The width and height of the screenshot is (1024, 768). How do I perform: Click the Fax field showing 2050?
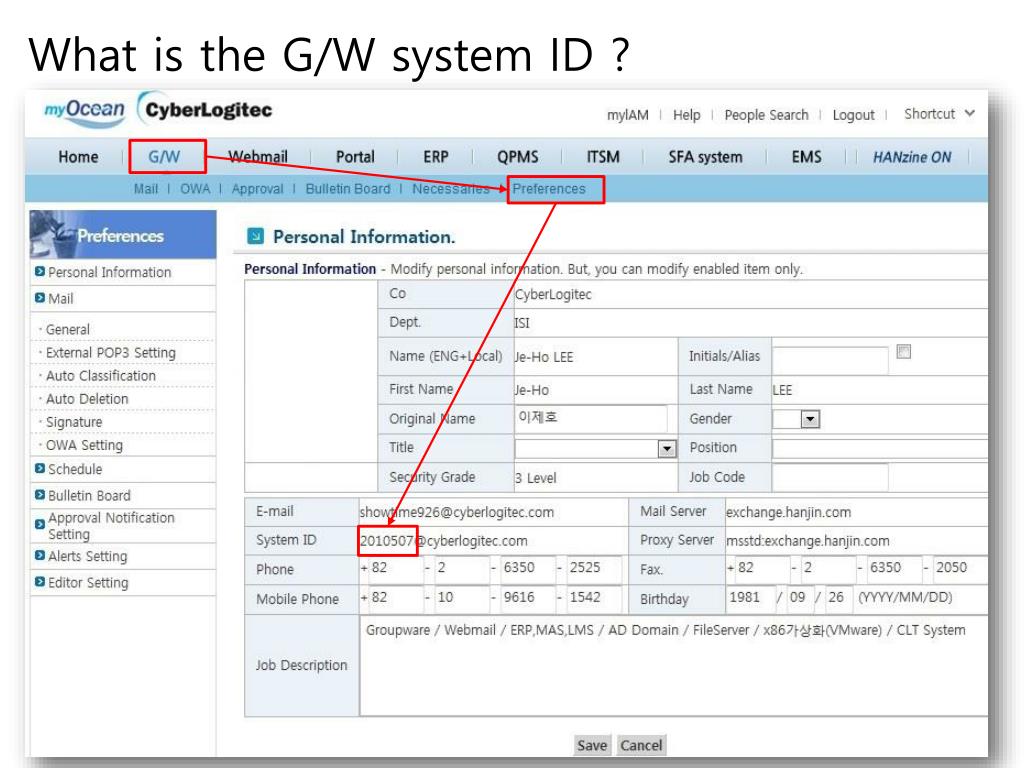coord(959,568)
